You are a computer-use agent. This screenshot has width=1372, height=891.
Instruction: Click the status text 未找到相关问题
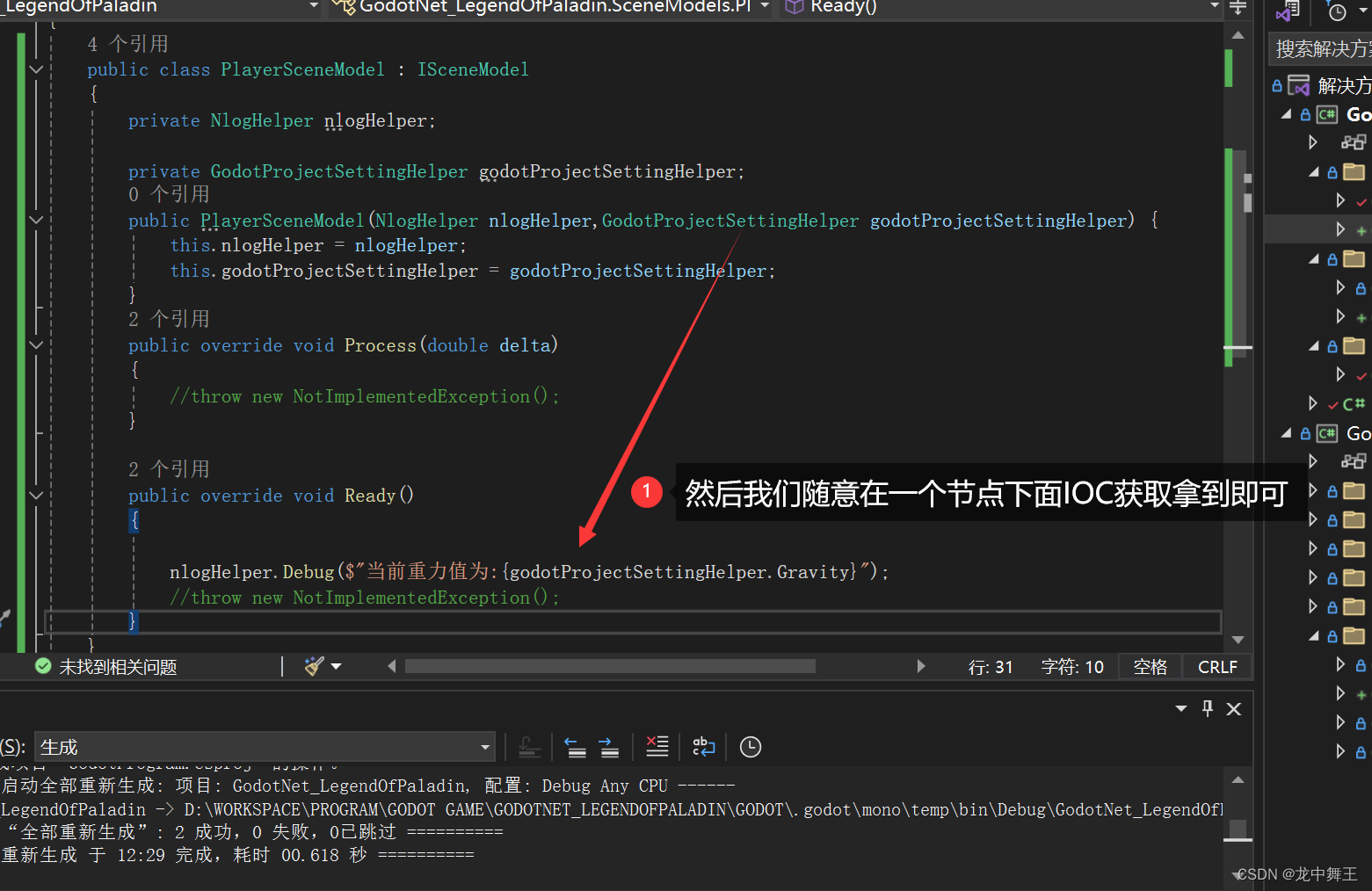(x=118, y=667)
